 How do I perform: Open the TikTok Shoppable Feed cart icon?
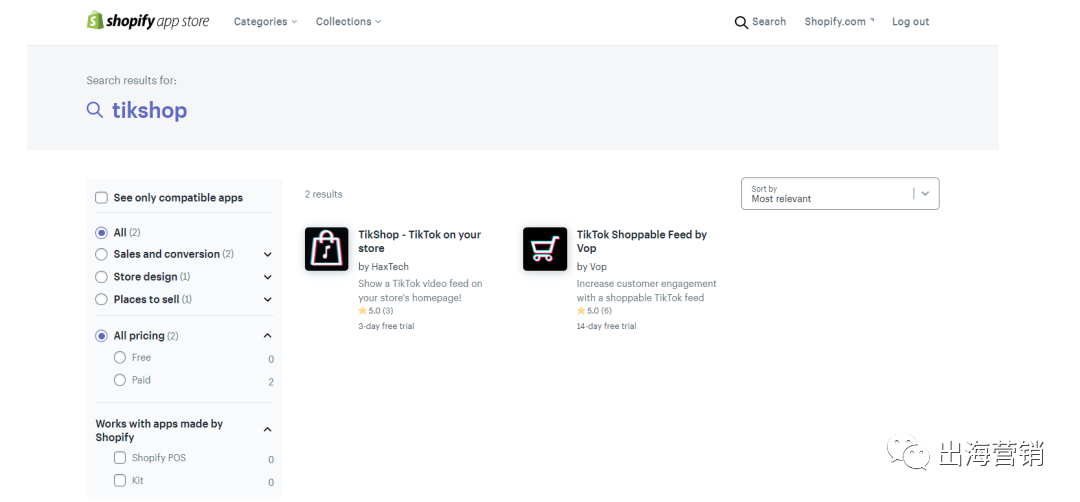(545, 249)
